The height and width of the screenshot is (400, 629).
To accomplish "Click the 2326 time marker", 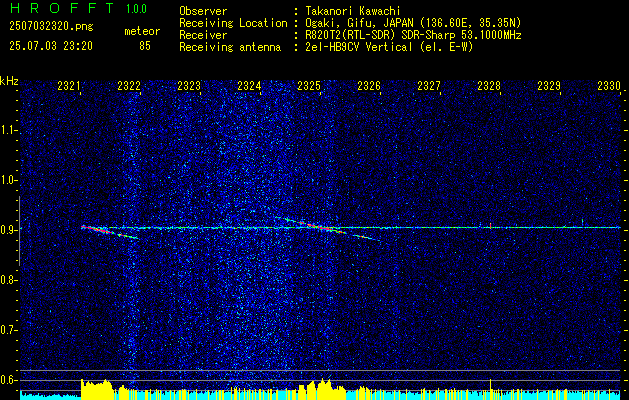I will pos(369,86).
